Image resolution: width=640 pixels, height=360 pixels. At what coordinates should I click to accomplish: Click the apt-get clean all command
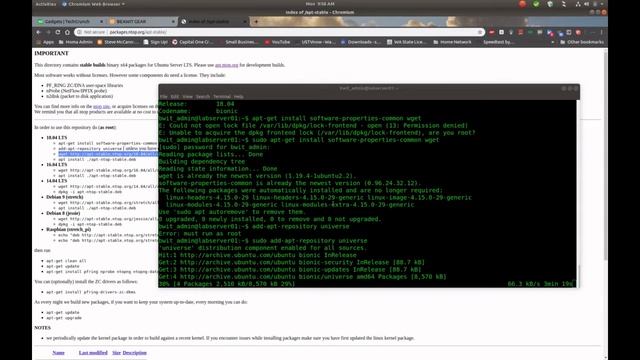(x=66, y=261)
